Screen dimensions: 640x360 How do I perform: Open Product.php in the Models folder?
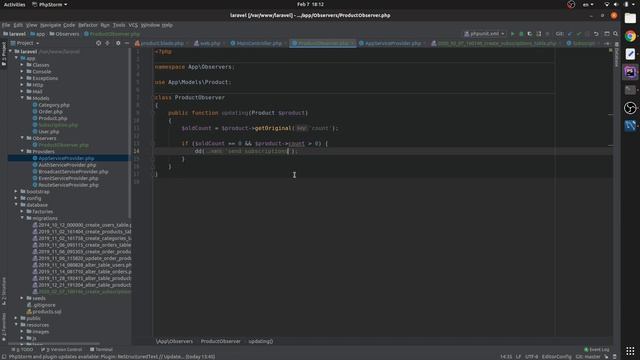[53, 118]
